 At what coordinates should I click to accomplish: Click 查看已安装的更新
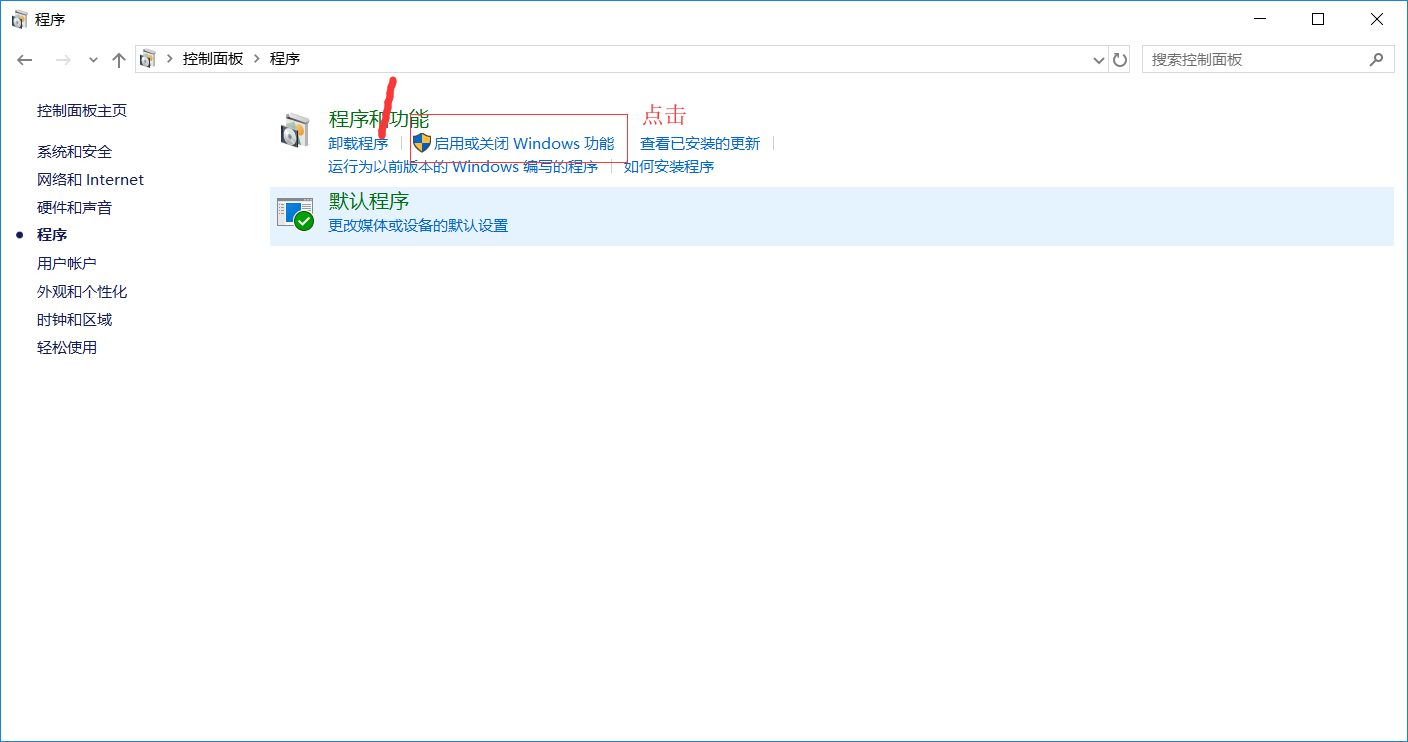click(700, 144)
